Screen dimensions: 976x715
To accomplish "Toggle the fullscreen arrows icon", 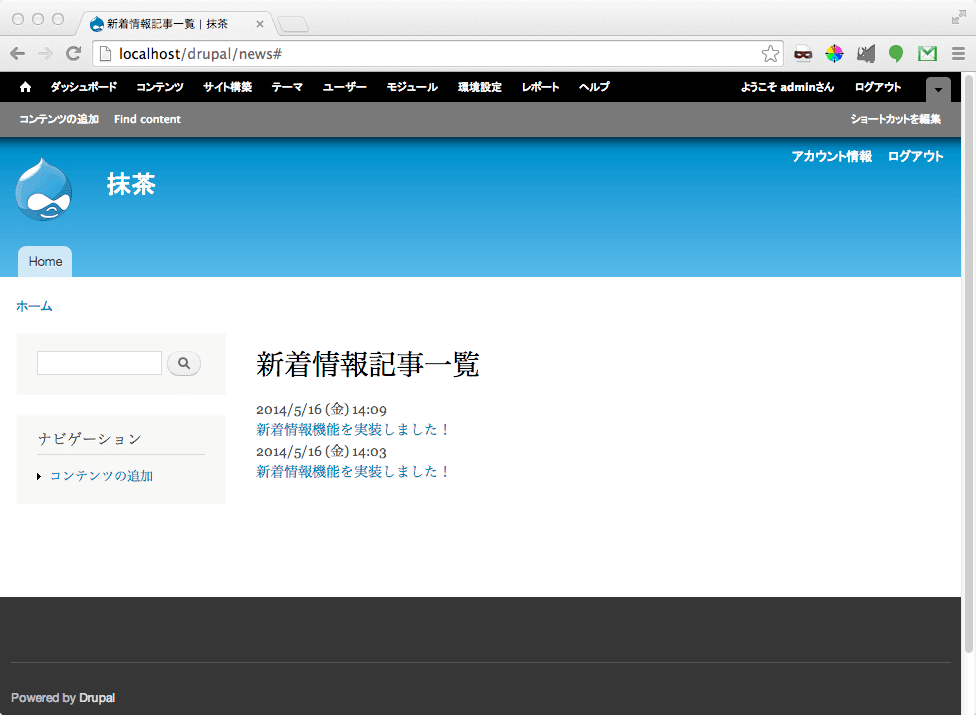I will 959,17.
